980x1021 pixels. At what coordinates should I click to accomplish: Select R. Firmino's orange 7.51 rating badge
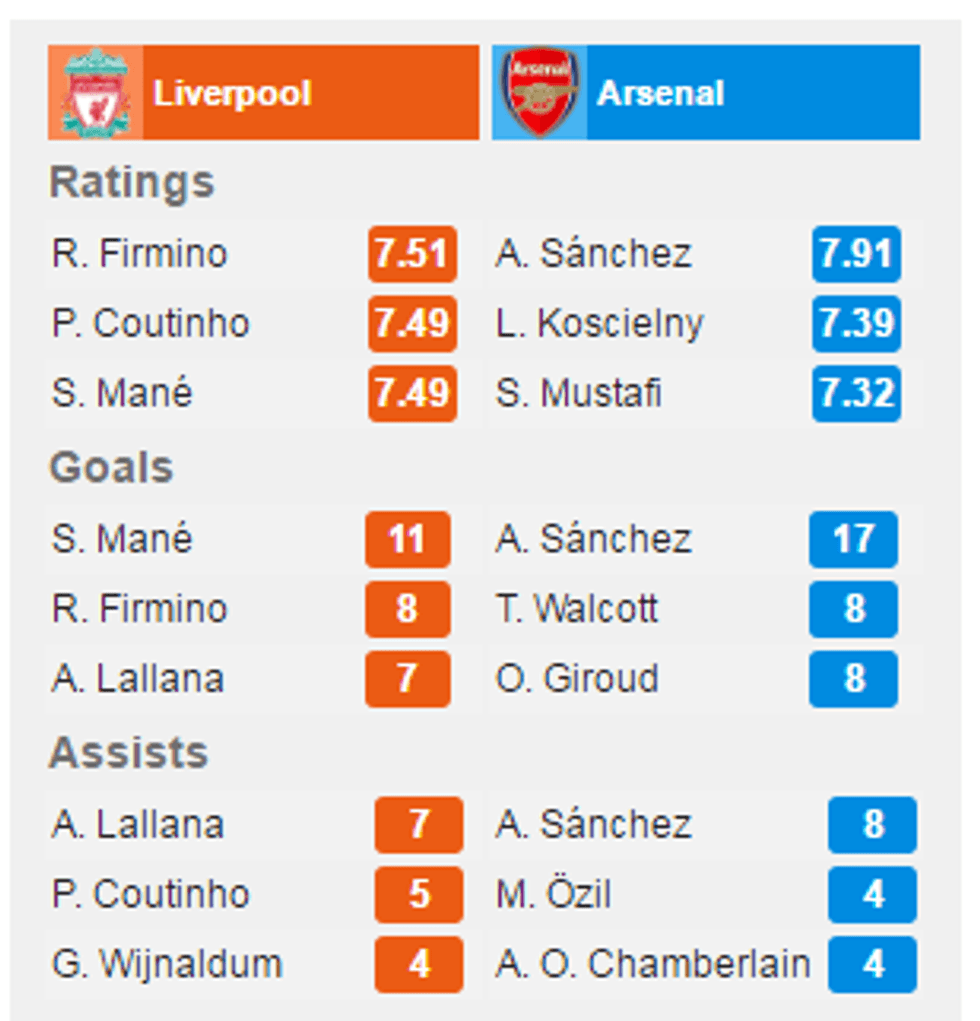(413, 255)
